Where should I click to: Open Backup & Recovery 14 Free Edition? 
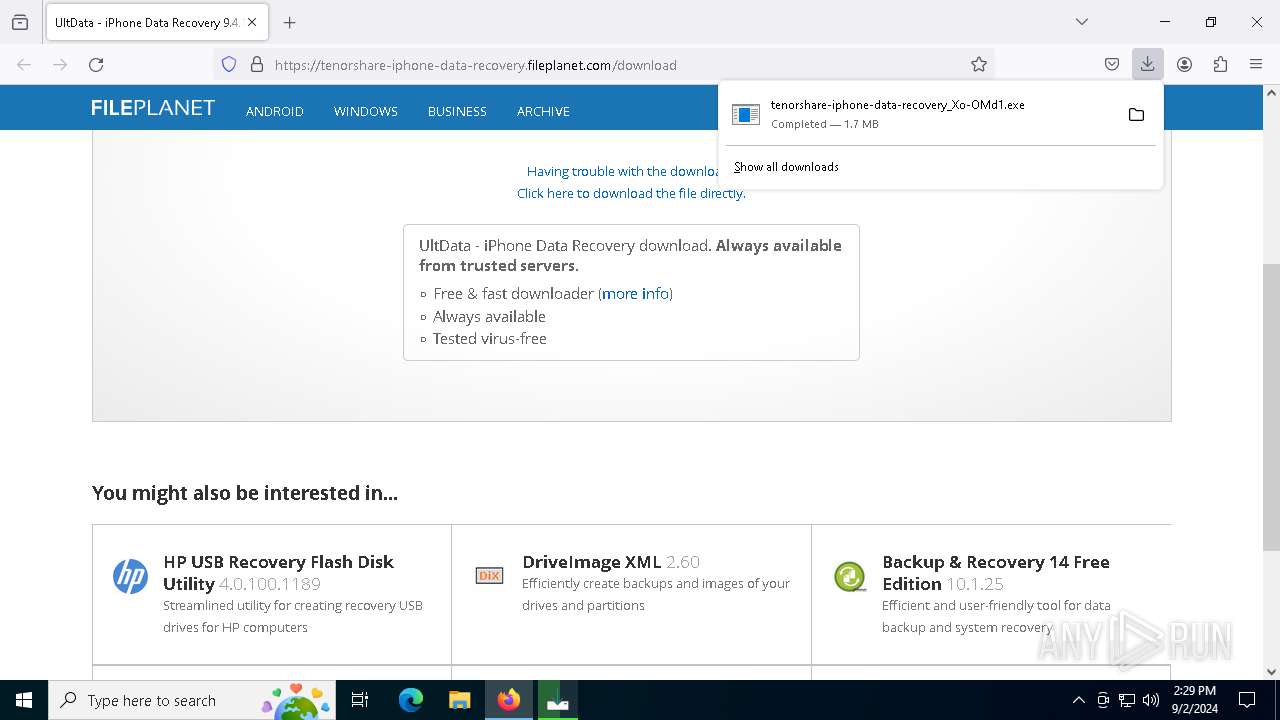tap(996, 572)
